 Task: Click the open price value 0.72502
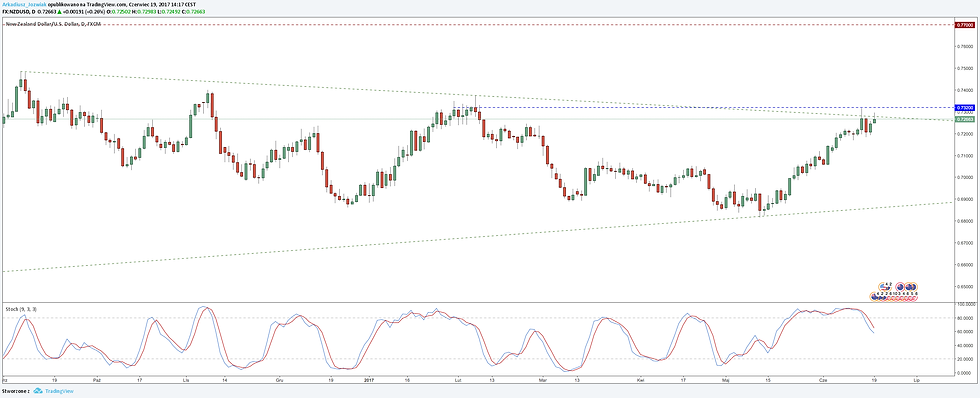click(x=121, y=12)
